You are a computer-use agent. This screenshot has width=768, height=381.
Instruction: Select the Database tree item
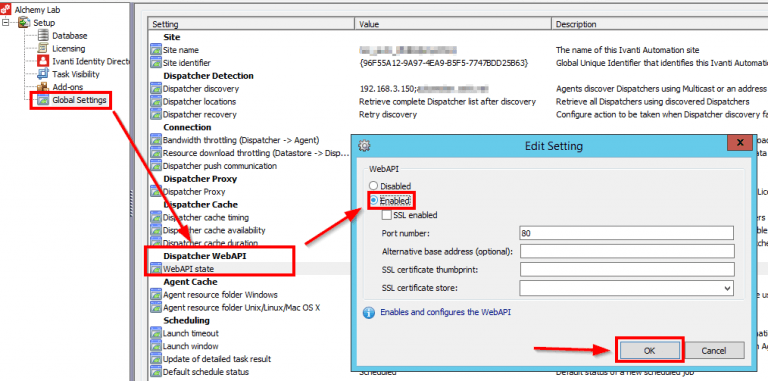70,36
